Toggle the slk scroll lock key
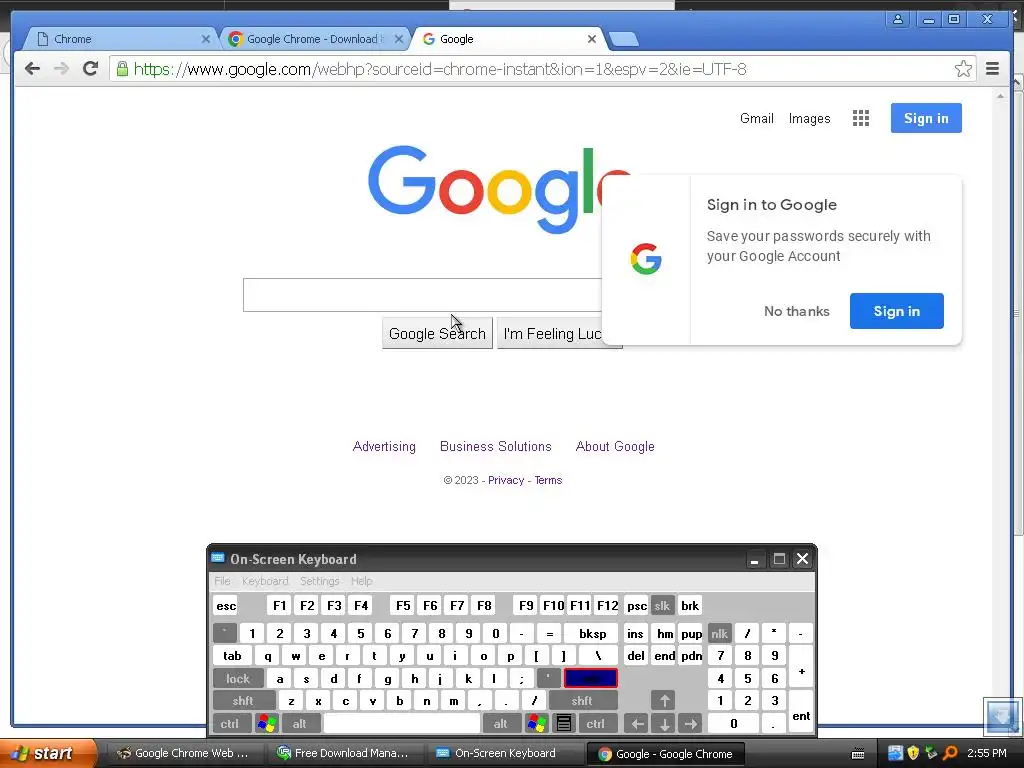The height and width of the screenshot is (768, 1024). 662,605
